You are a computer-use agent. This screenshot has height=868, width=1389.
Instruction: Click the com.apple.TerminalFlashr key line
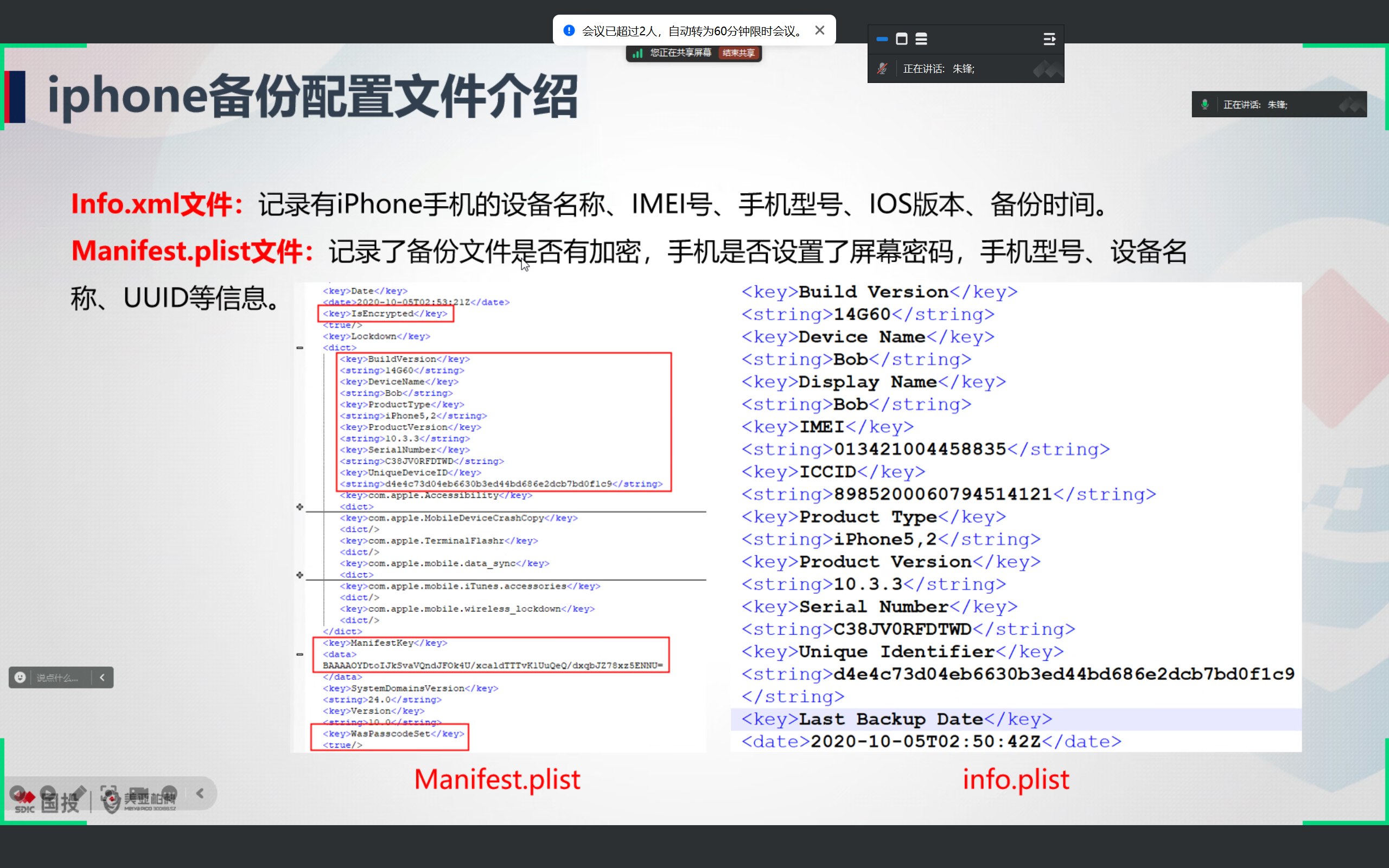pos(439,541)
